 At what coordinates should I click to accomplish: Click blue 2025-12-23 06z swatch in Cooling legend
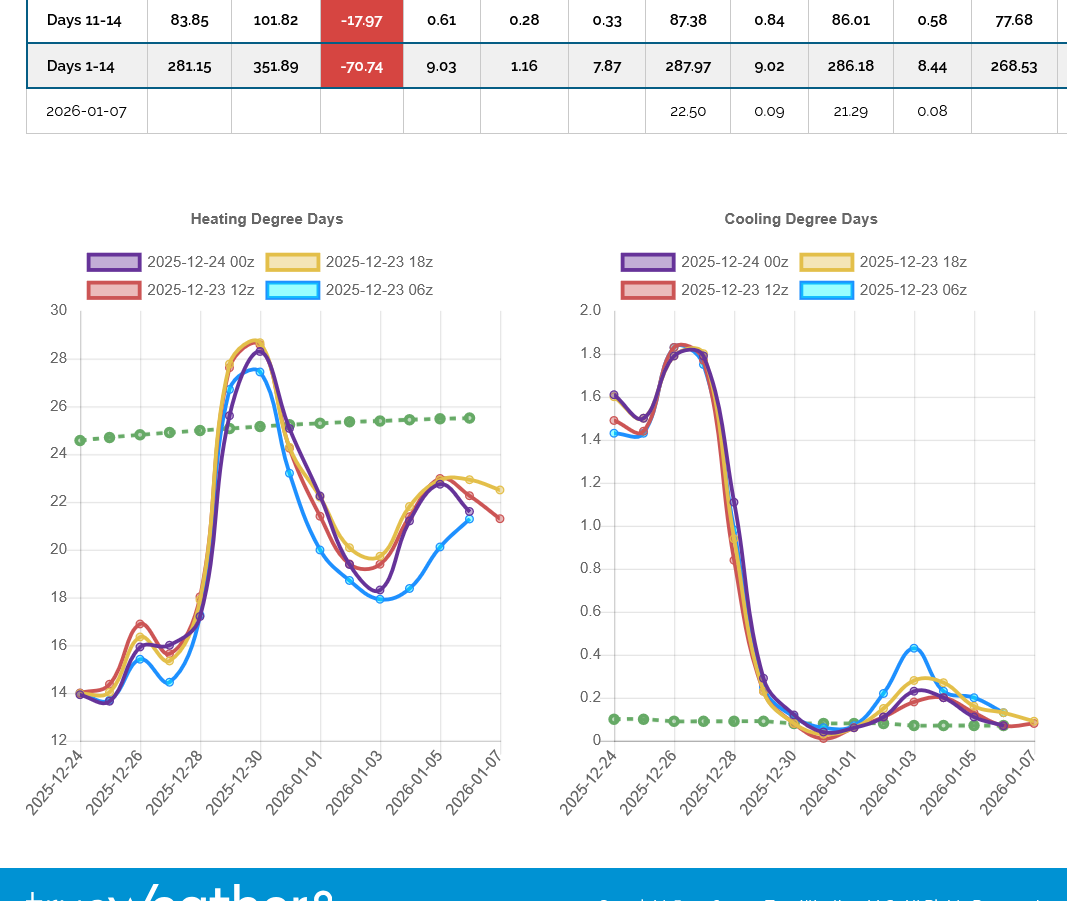pos(826,290)
